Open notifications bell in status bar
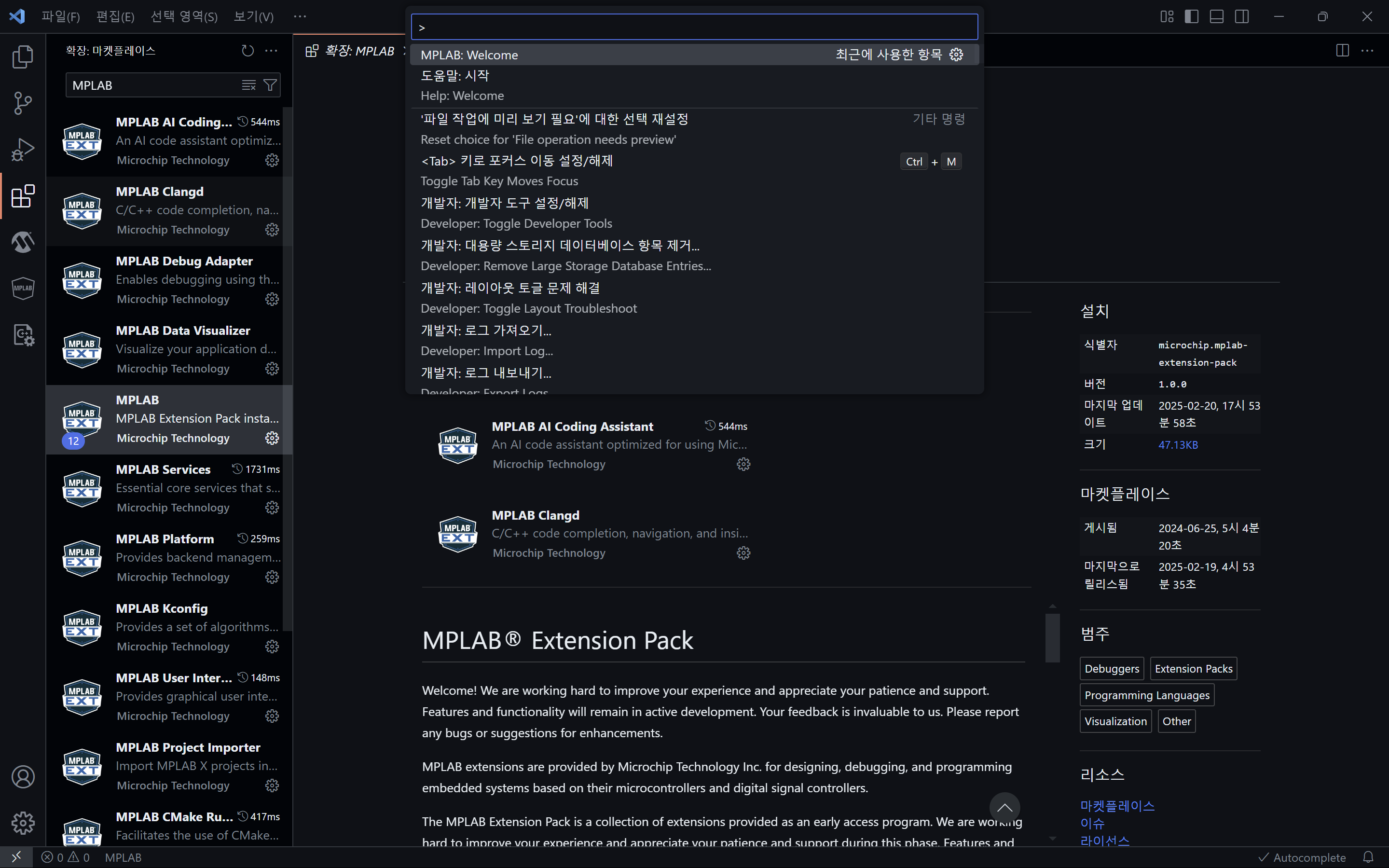Screen dimensions: 1389x868 (1368, 857)
